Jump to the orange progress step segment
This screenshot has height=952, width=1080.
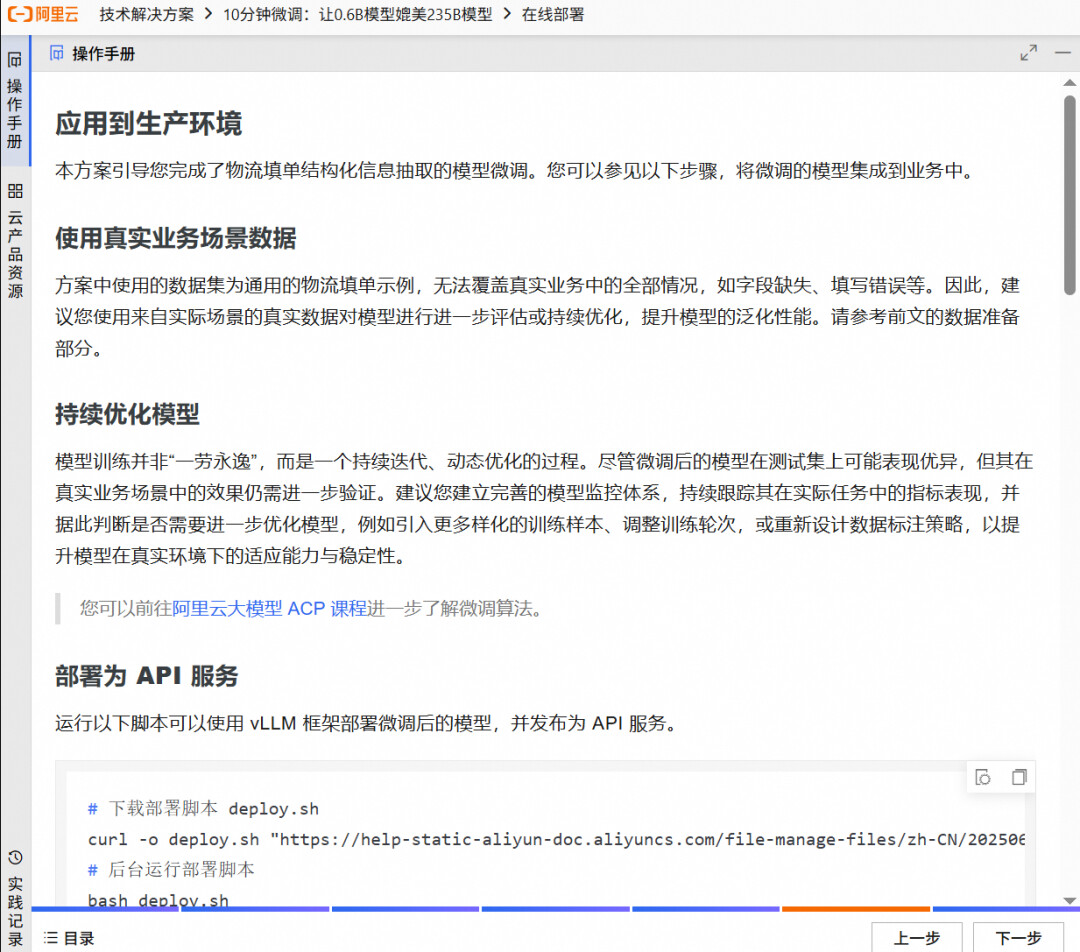[855, 909]
